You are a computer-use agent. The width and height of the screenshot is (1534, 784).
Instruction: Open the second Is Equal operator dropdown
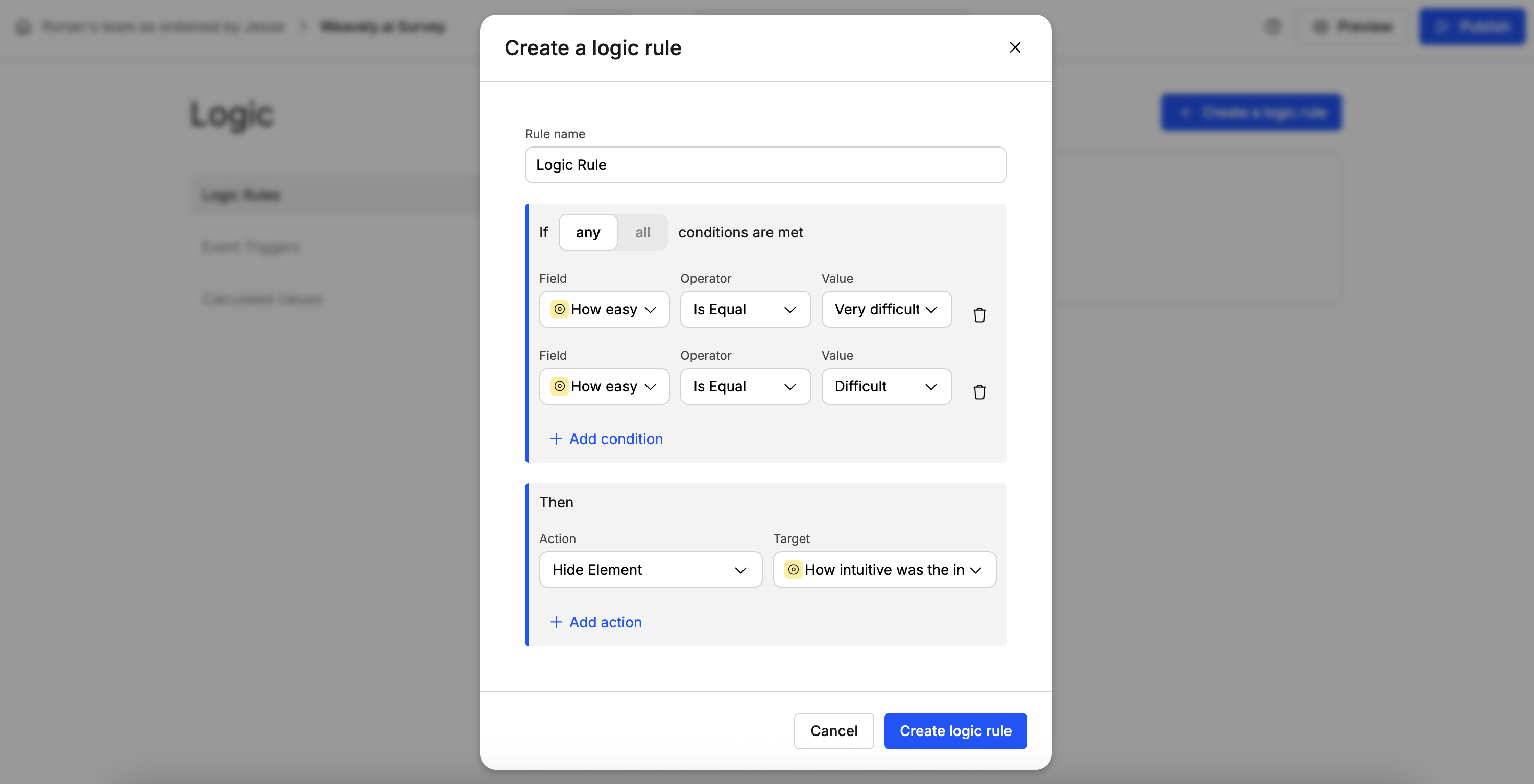(745, 386)
